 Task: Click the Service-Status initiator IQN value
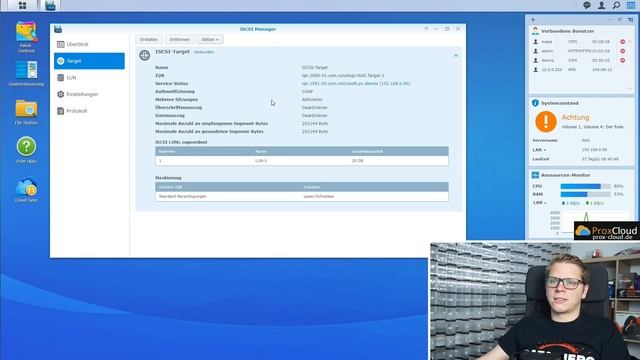click(356, 84)
